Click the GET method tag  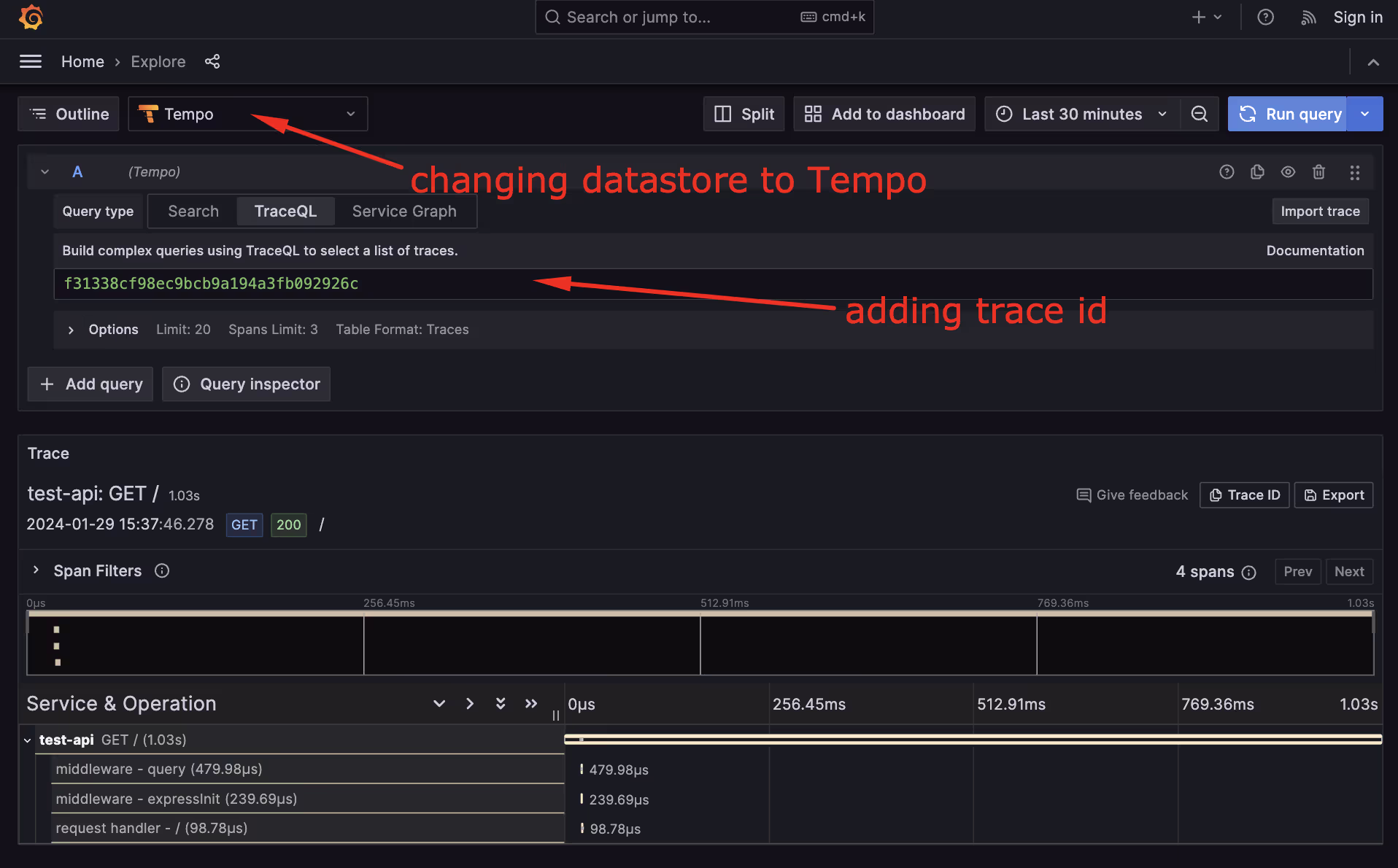click(x=244, y=525)
